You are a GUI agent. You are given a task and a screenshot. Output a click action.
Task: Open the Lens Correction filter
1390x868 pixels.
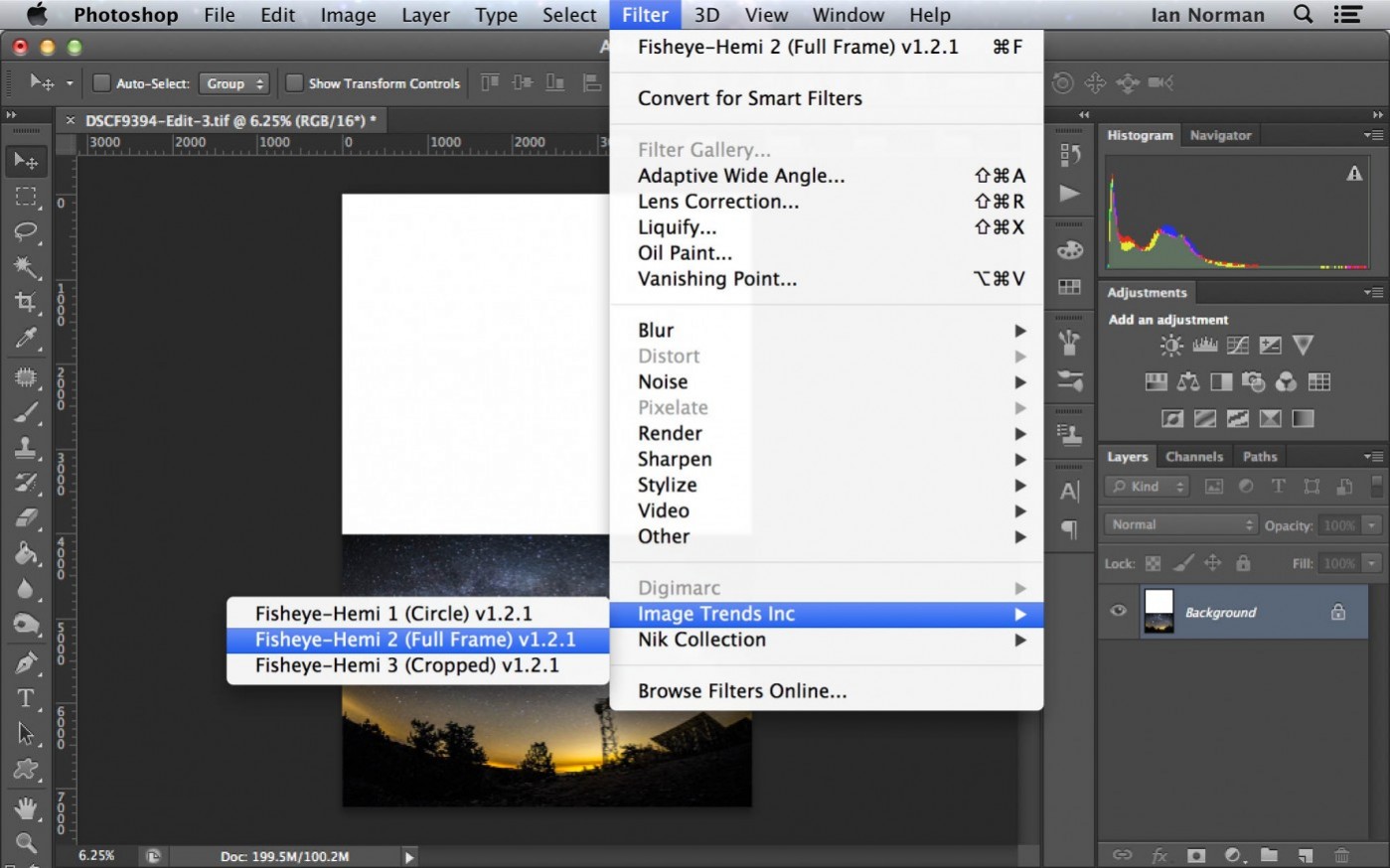(x=827, y=202)
